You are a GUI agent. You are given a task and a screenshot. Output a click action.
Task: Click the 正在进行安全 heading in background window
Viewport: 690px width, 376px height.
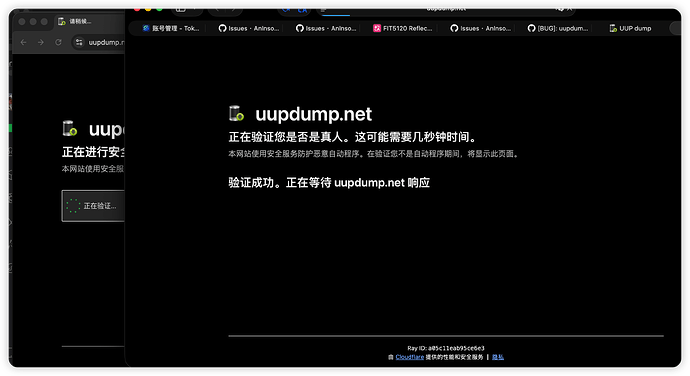click(x=94, y=152)
